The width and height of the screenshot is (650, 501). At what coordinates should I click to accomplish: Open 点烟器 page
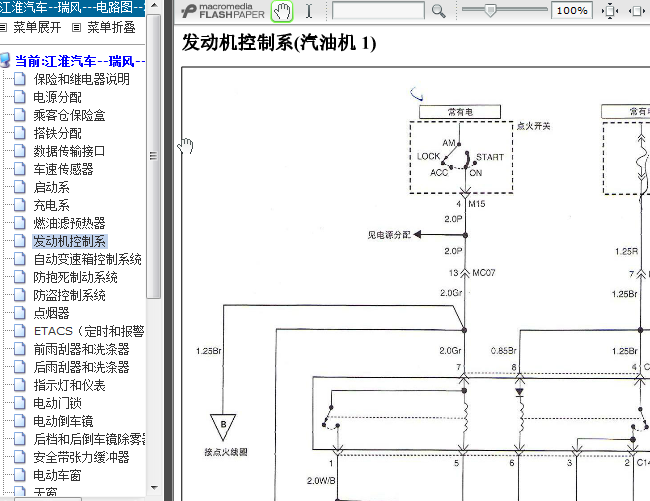click(x=51, y=313)
